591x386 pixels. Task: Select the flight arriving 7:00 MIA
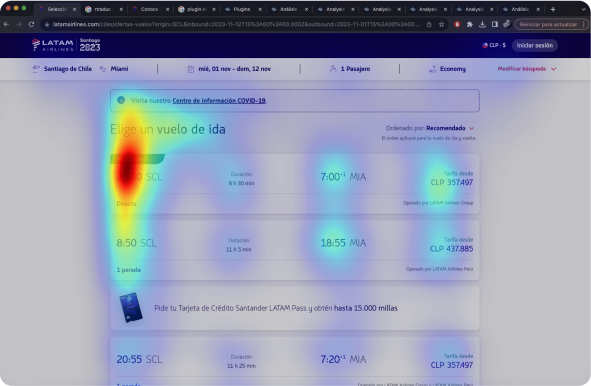coord(295,184)
